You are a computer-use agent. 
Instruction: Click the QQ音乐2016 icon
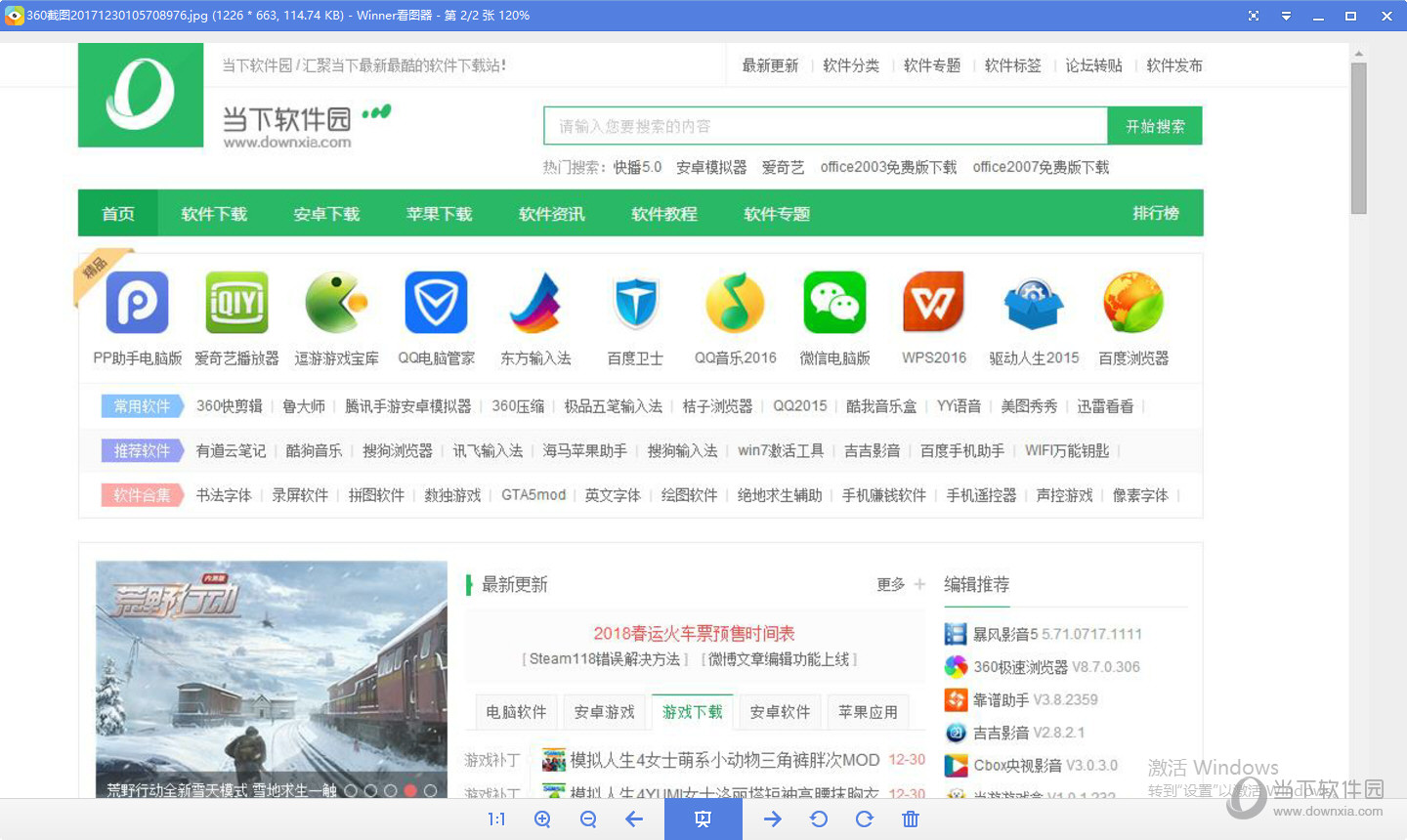[735, 303]
